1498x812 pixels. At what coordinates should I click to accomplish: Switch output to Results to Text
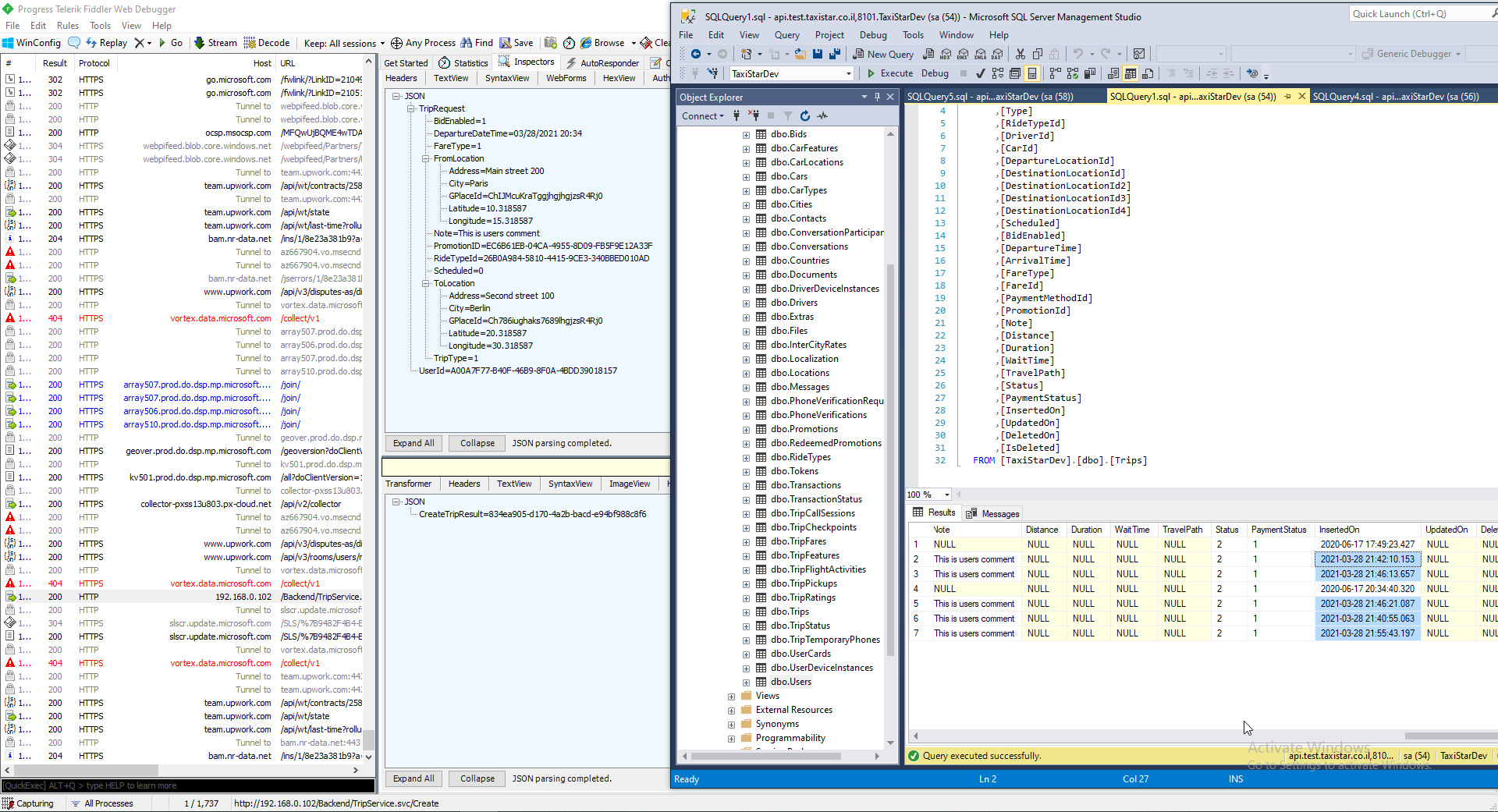(x=1113, y=73)
